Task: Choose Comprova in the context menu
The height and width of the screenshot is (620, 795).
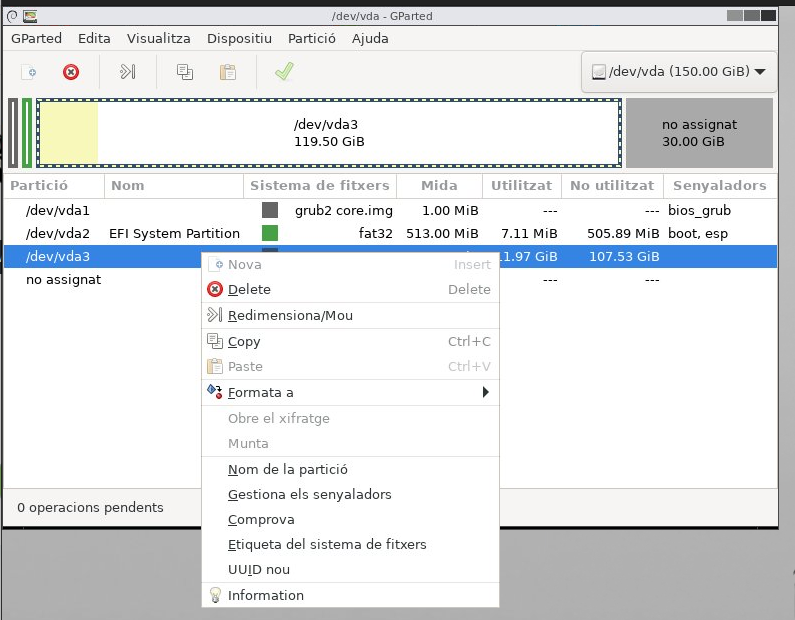Action: click(x=261, y=519)
